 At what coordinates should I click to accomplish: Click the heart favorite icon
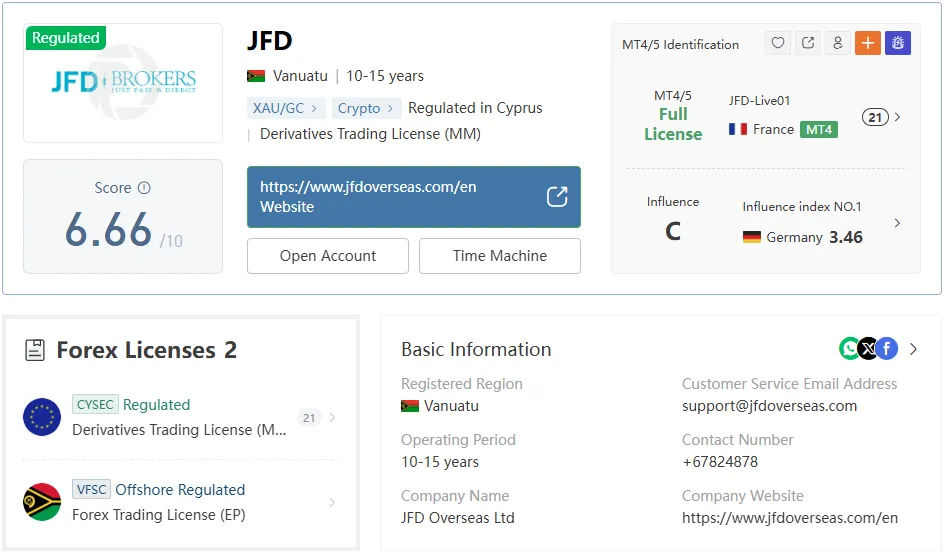(x=778, y=43)
